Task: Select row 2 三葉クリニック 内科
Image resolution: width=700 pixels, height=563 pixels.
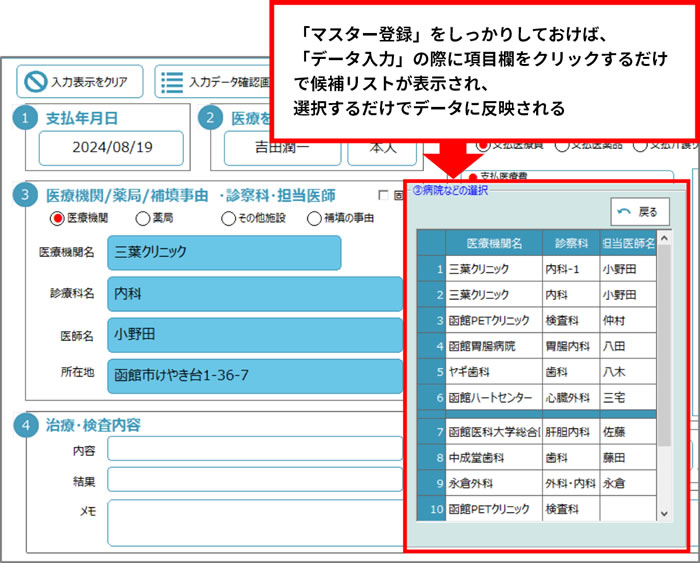Action: tap(537, 295)
